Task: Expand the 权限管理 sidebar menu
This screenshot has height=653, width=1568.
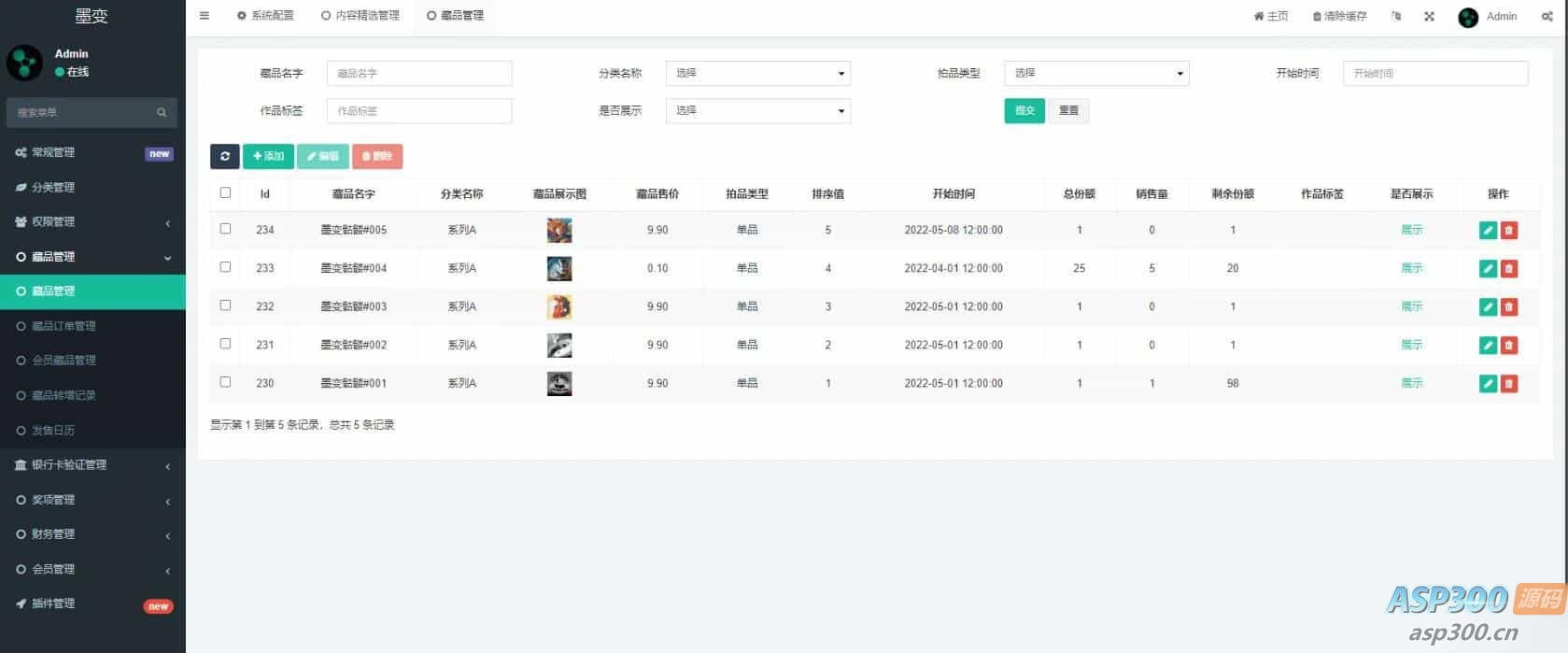Action: pyautogui.click(x=92, y=221)
